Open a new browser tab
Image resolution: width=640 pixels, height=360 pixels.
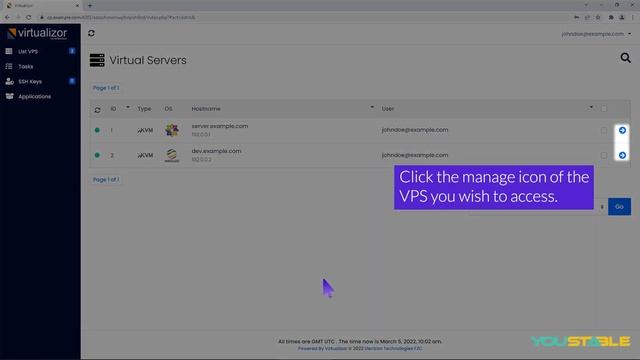[90, 6]
